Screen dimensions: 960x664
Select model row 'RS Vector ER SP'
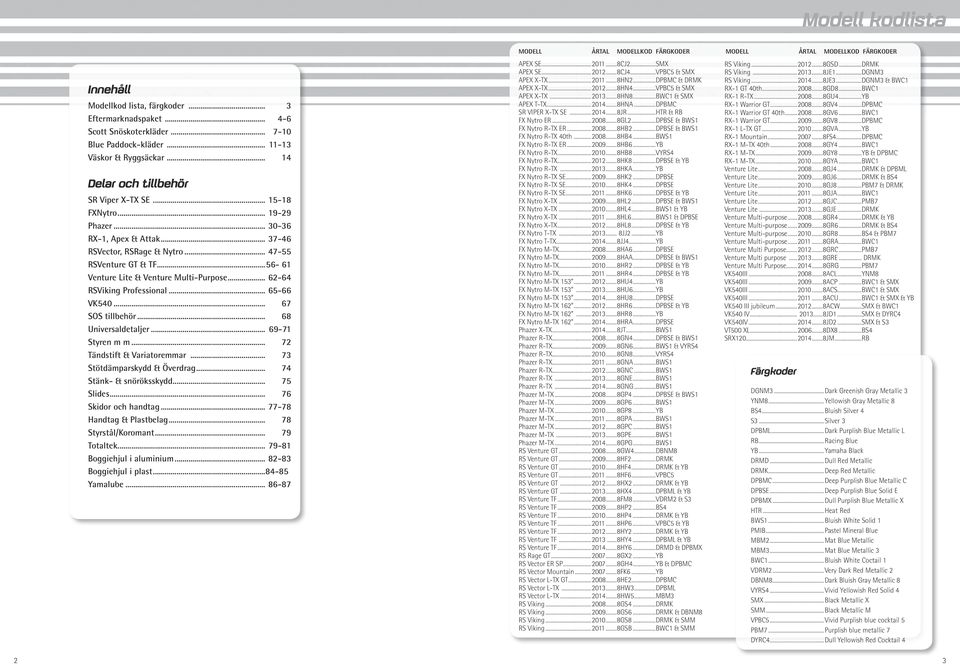coord(605,564)
